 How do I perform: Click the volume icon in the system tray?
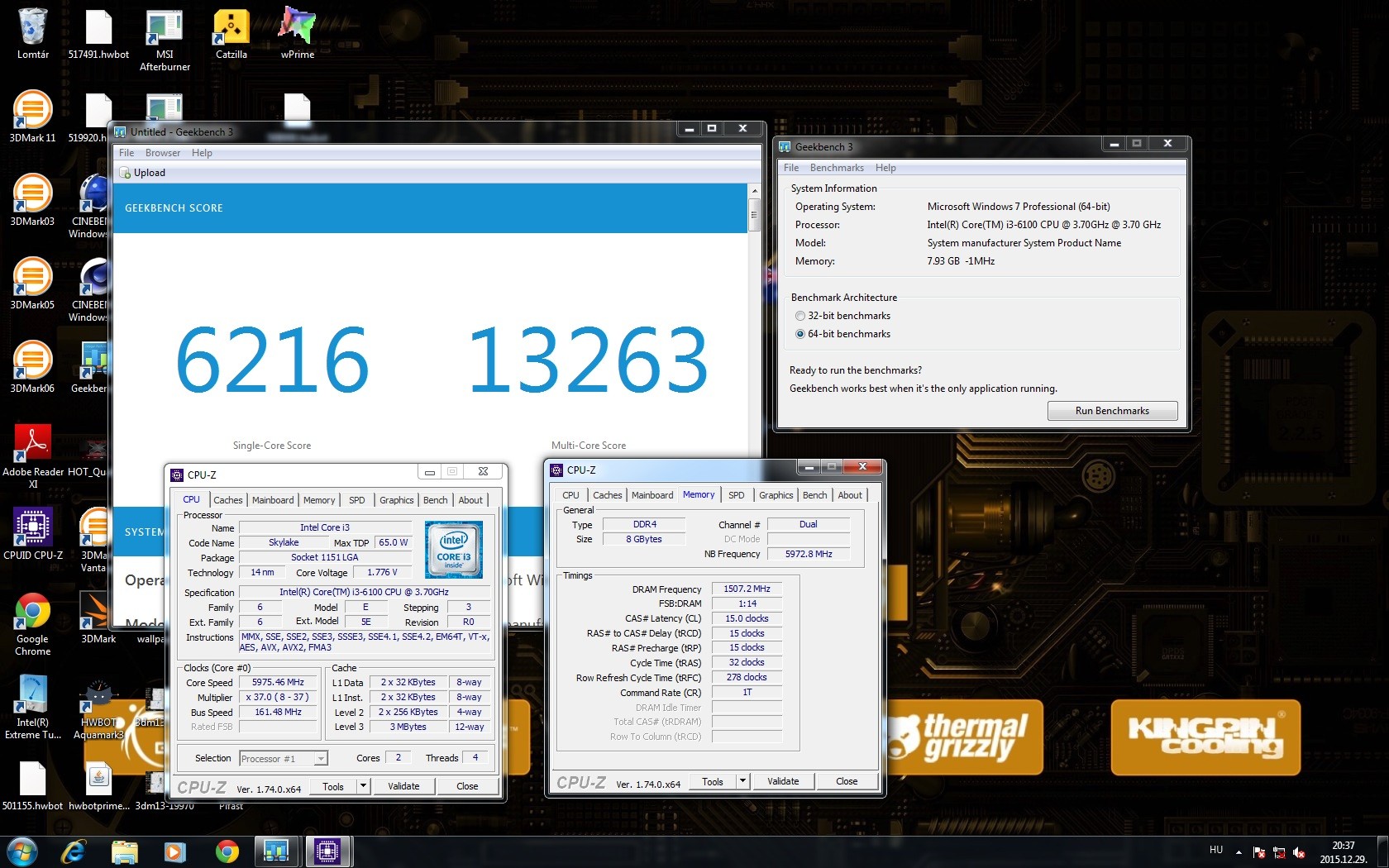pyautogui.click(x=1299, y=852)
